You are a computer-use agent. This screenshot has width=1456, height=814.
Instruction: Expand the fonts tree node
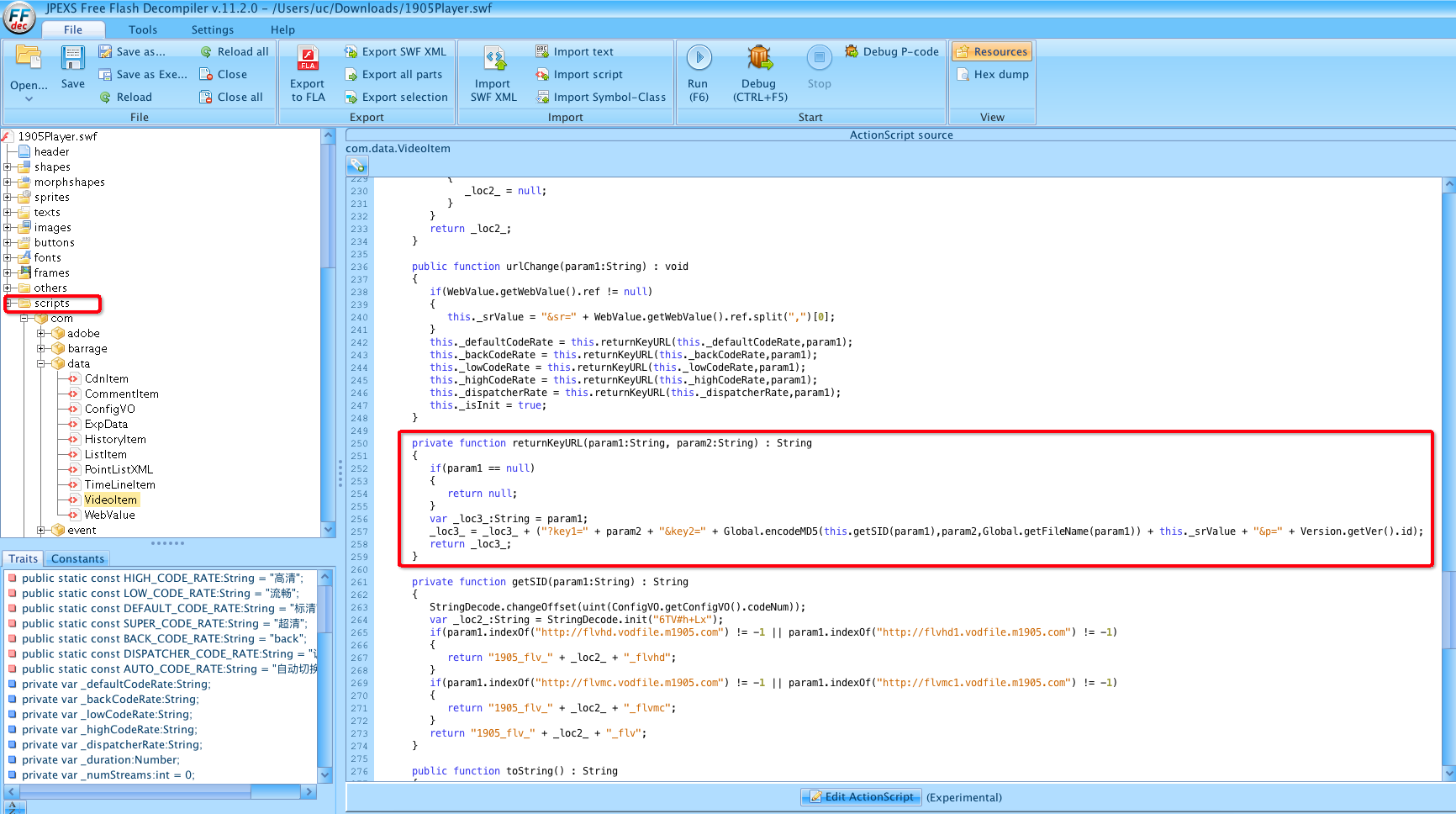8,257
